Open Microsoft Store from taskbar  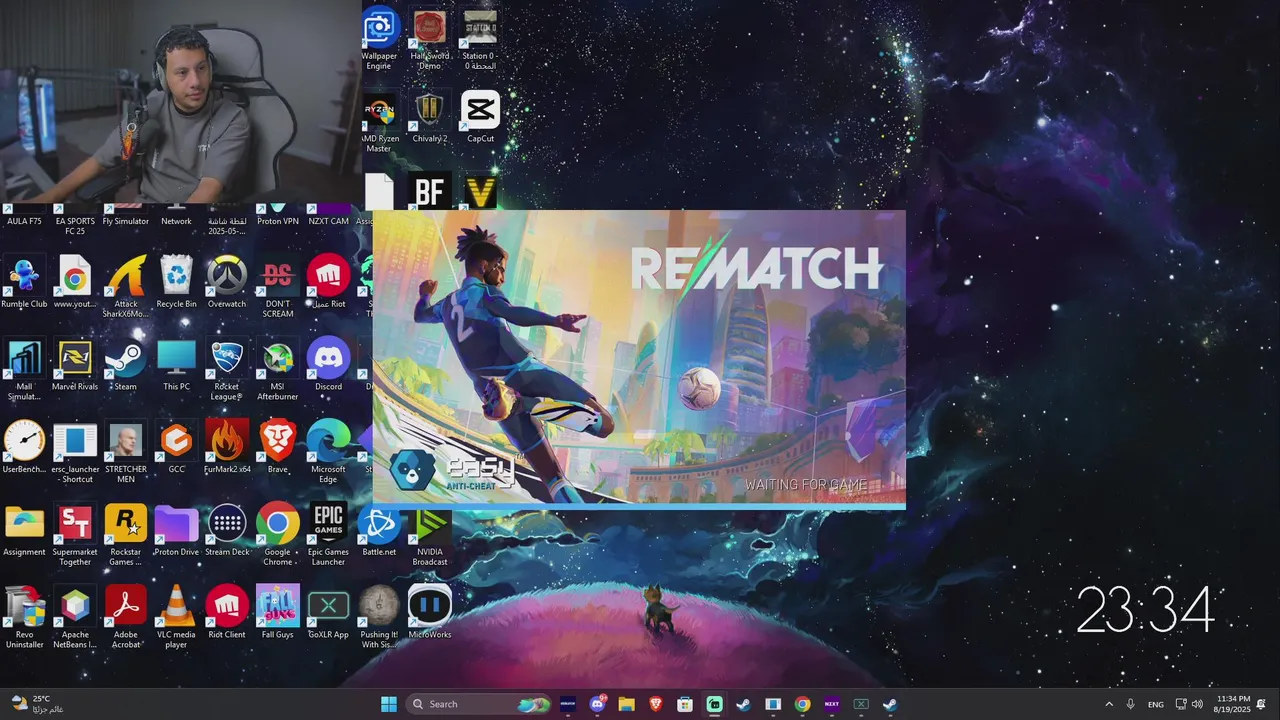point(685,704)
